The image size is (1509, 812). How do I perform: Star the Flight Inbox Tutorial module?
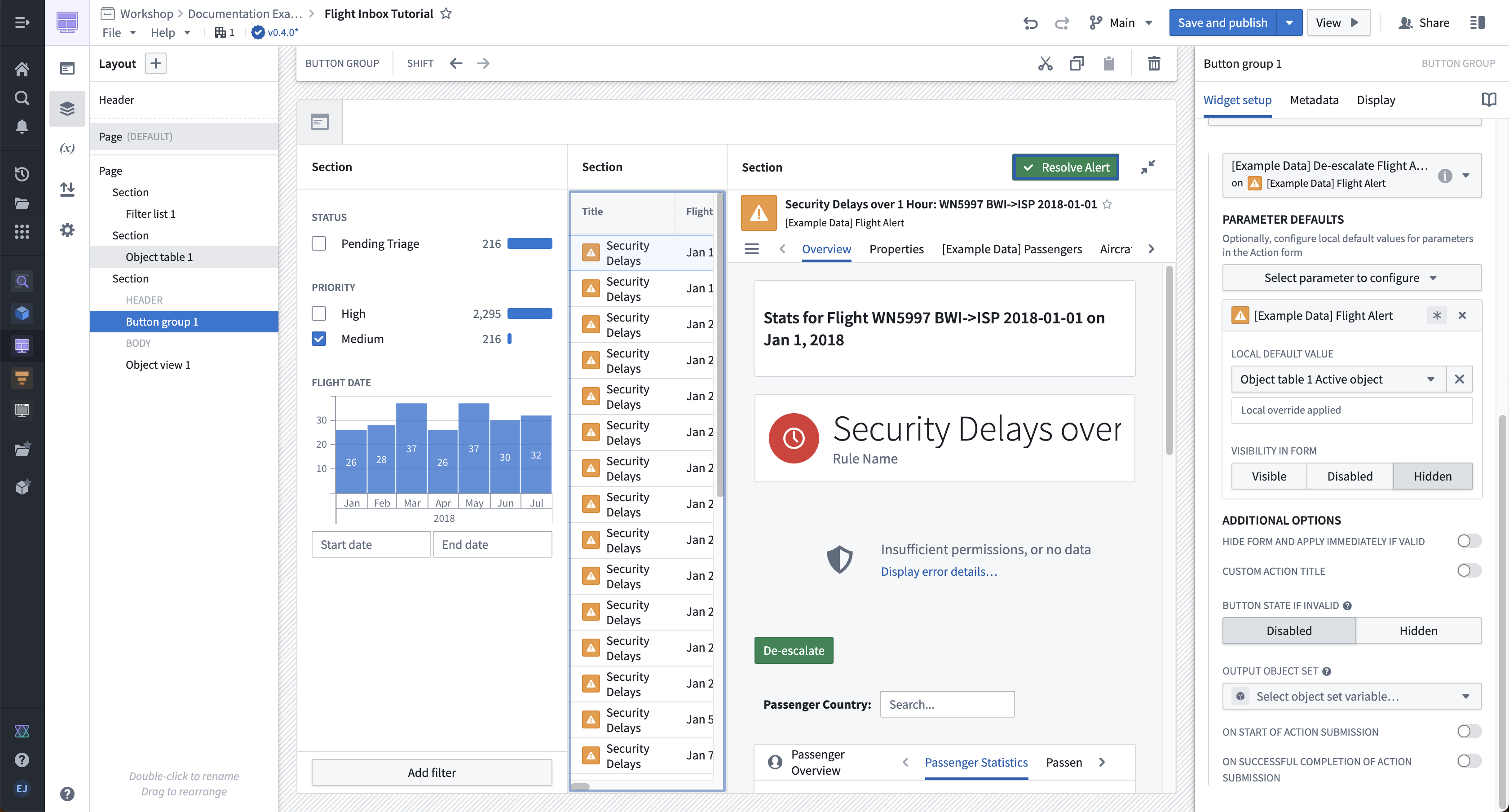[446, 13]
